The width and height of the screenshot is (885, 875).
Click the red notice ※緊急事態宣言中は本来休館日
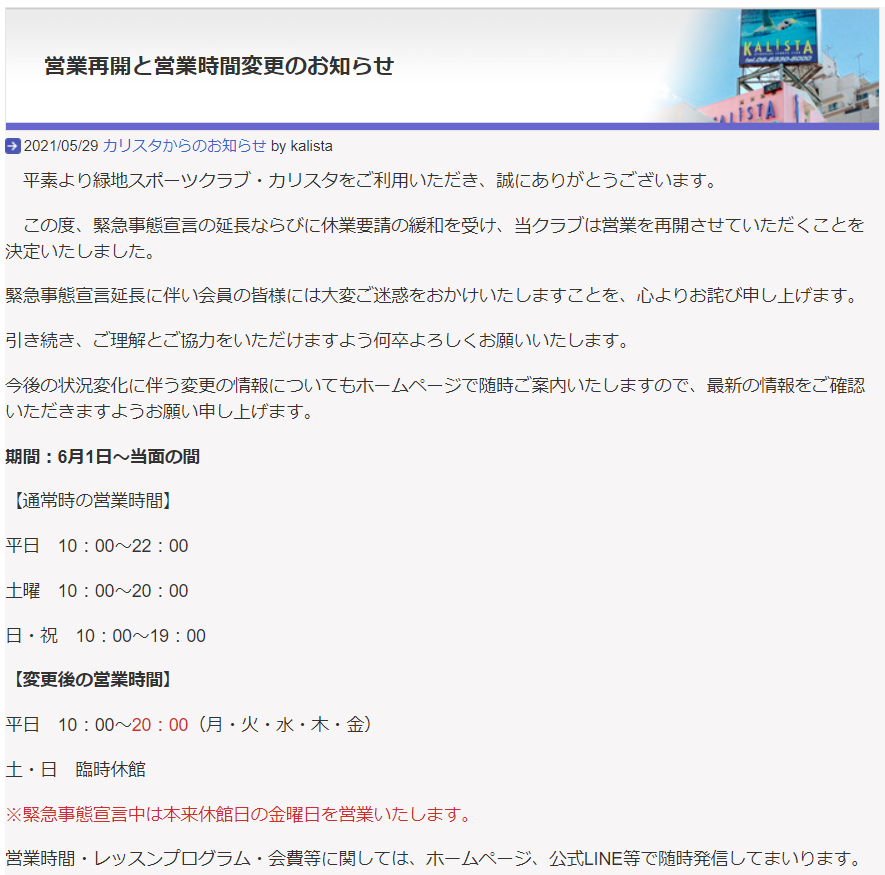pyautogui.click(x=239, y=814)
